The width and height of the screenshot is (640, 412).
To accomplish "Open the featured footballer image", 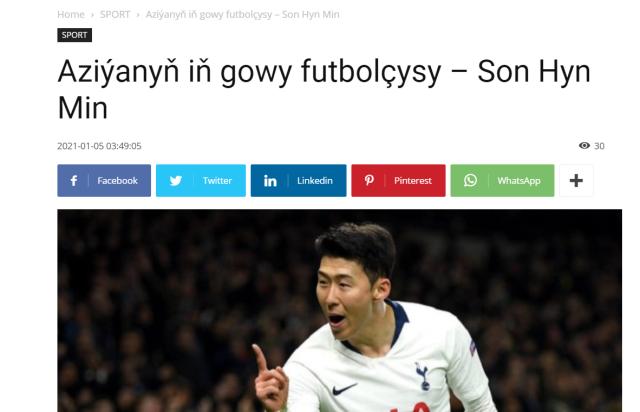I will [x=340, y=310].
